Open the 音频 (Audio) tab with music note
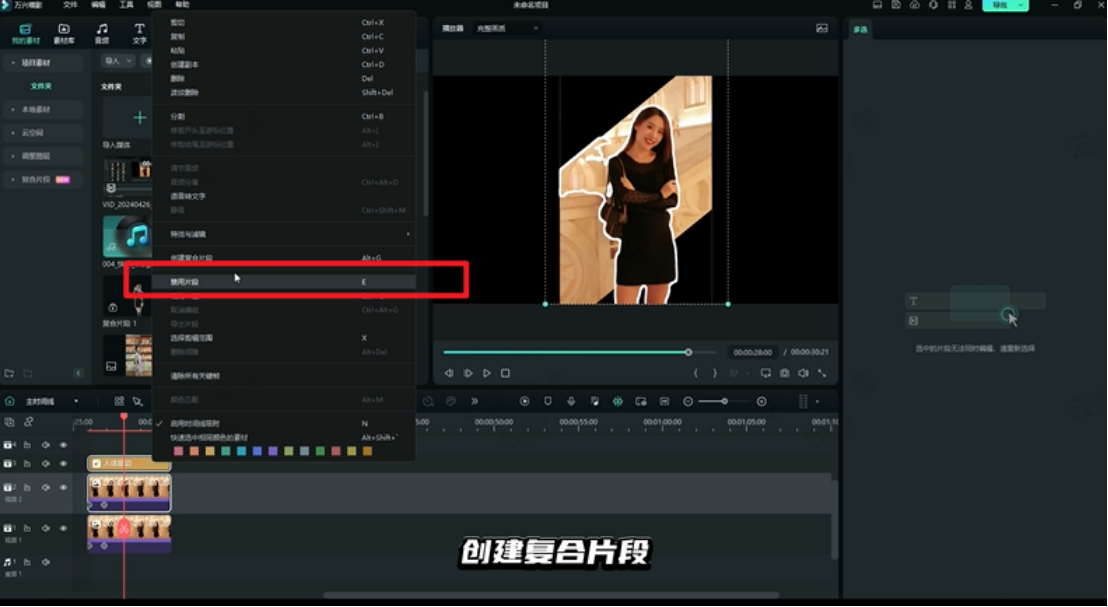 (x=102, y=33)
